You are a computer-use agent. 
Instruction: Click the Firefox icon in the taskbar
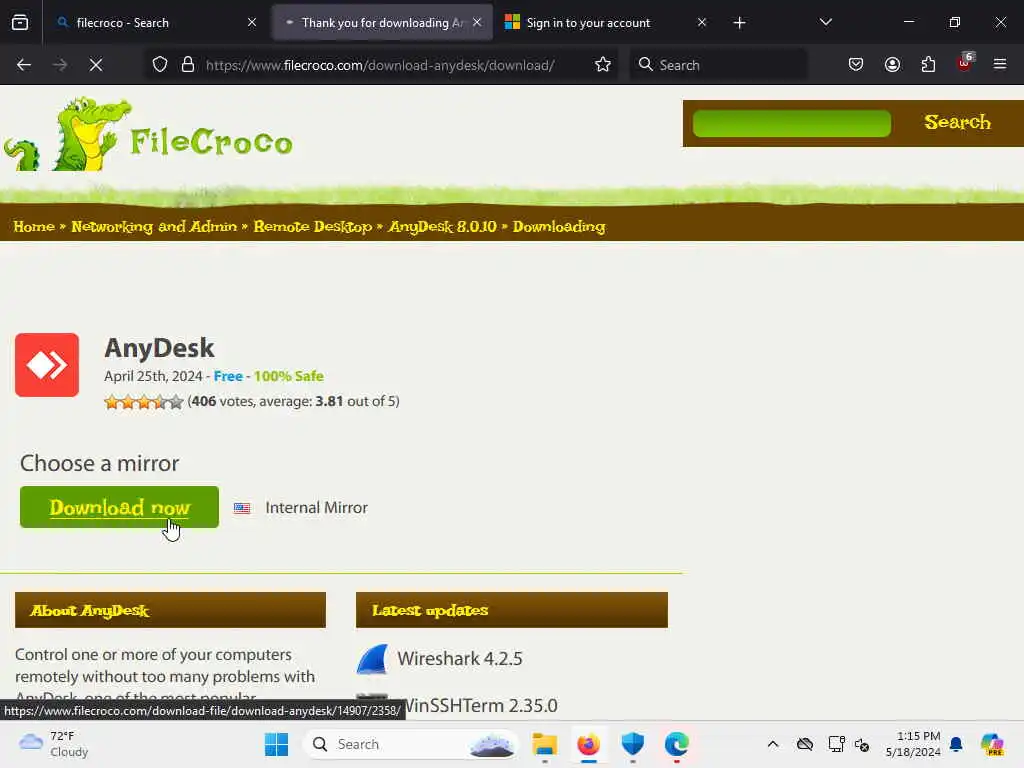588,744
